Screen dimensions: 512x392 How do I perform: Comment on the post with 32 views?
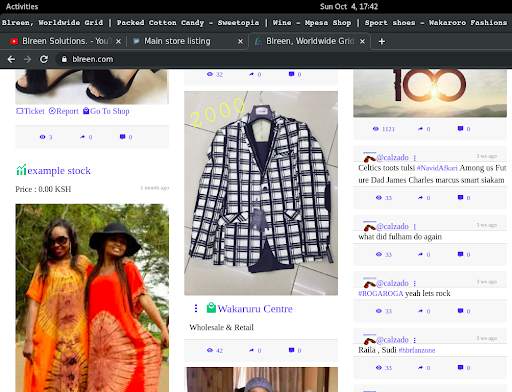coord(291,74)
